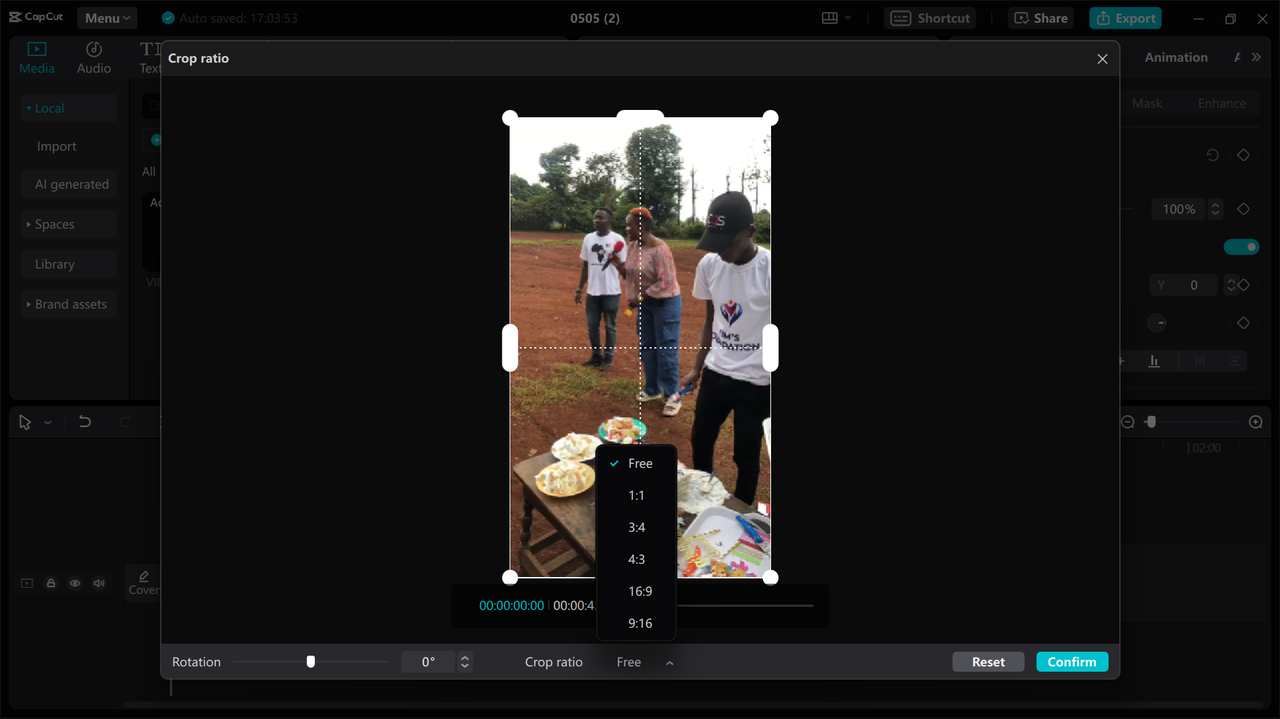Image resolution: width=1280 pixels, height=719 pixels.
Task: Click the Confirm button
Action: tap(1072, 662)
